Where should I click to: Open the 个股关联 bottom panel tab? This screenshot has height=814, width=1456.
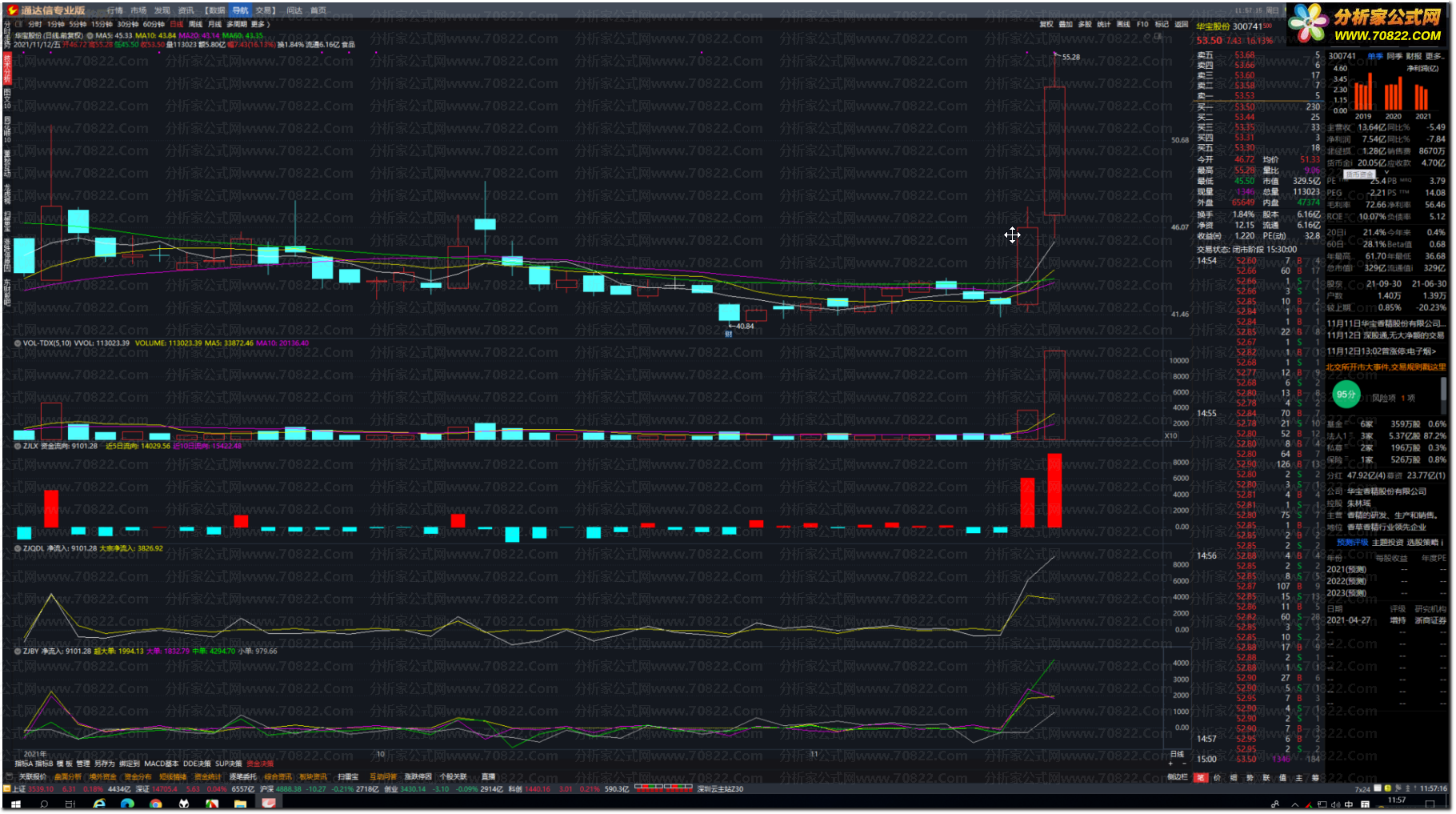pyautogui.click(x=453, y=776)
